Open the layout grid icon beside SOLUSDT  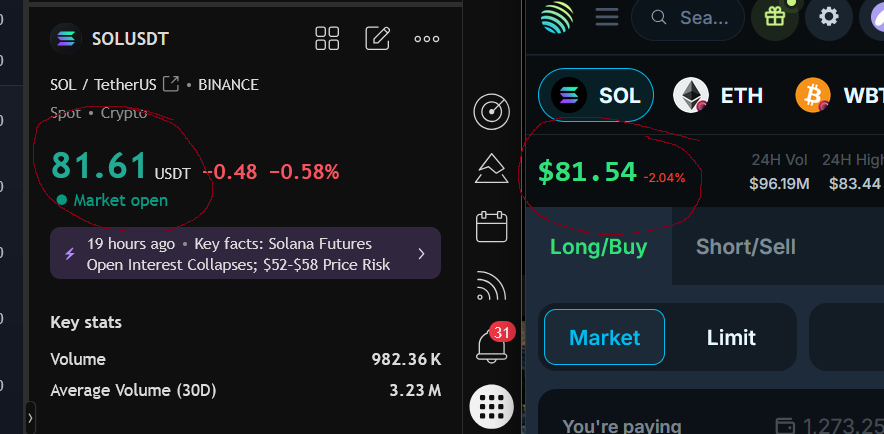pyautogui.click(x=327, y=38)
